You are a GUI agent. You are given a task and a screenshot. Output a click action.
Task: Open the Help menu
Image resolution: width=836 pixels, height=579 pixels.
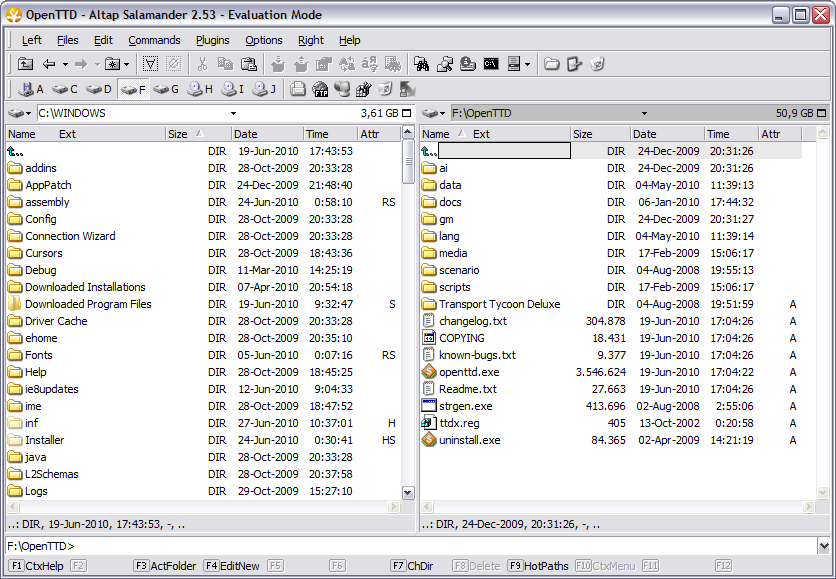(349, 40)
